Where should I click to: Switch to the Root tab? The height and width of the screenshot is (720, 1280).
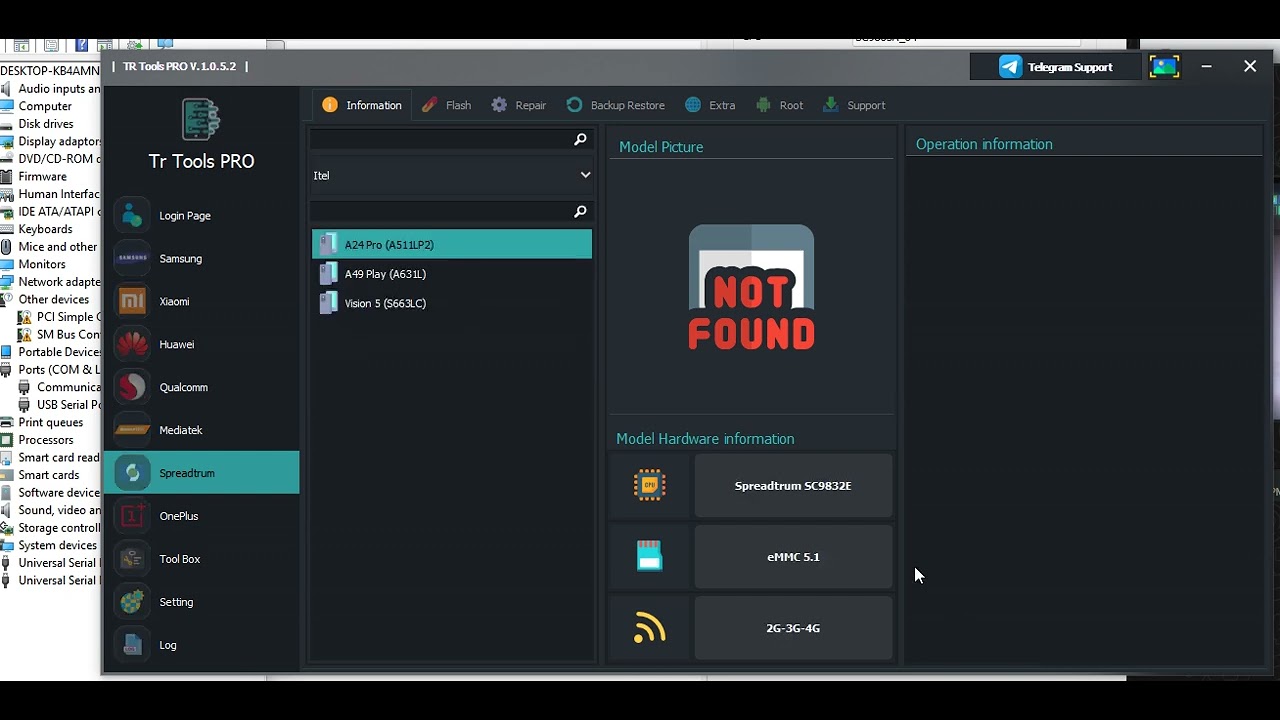[x=780, y=105]
